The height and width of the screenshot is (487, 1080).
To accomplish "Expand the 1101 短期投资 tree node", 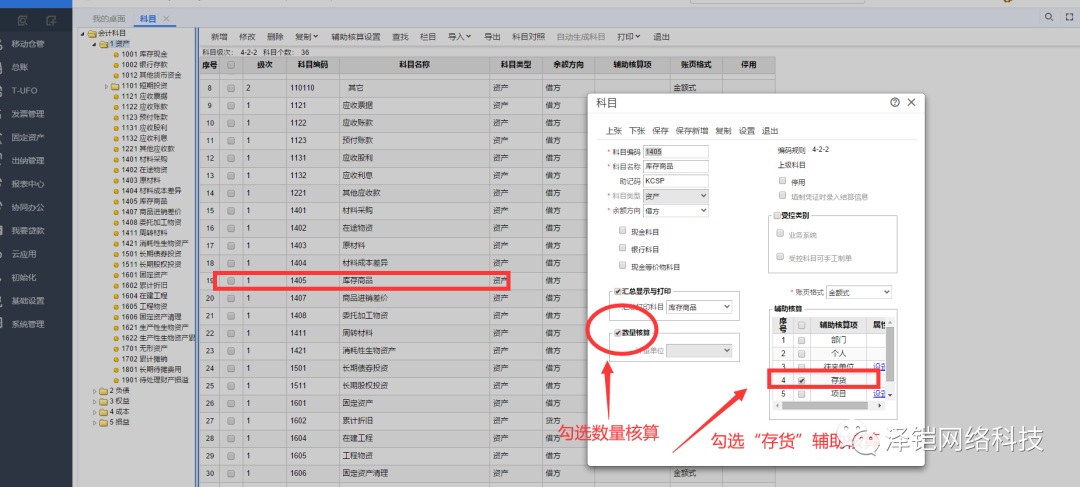I will coord(105,86).
